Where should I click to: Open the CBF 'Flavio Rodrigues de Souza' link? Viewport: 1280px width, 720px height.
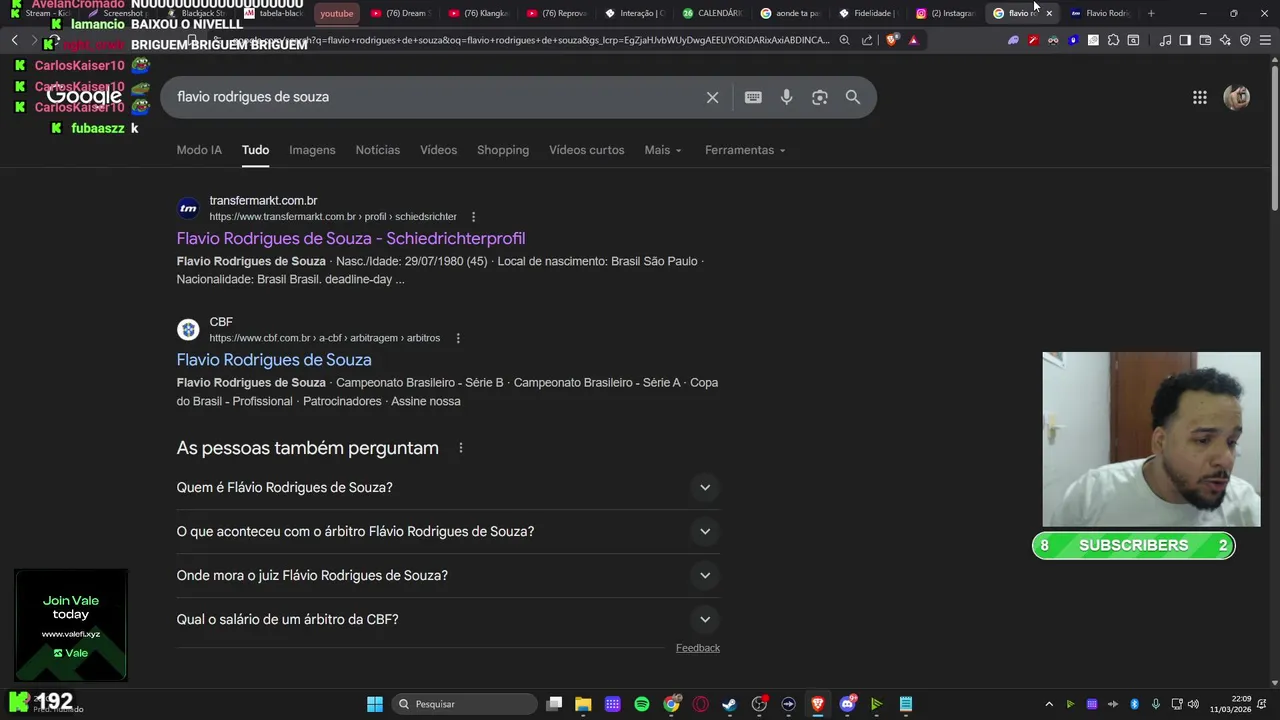(x=274, y=360)
